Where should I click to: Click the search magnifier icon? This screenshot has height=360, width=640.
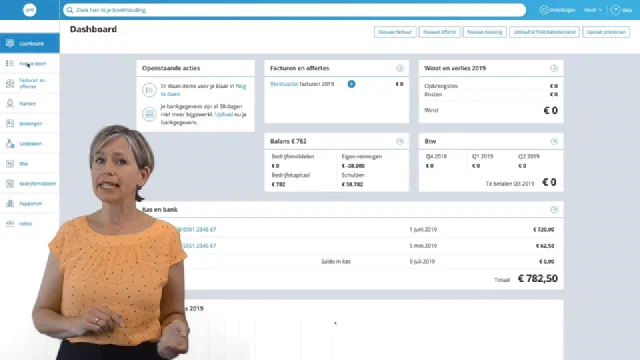[x=70, y=10]
